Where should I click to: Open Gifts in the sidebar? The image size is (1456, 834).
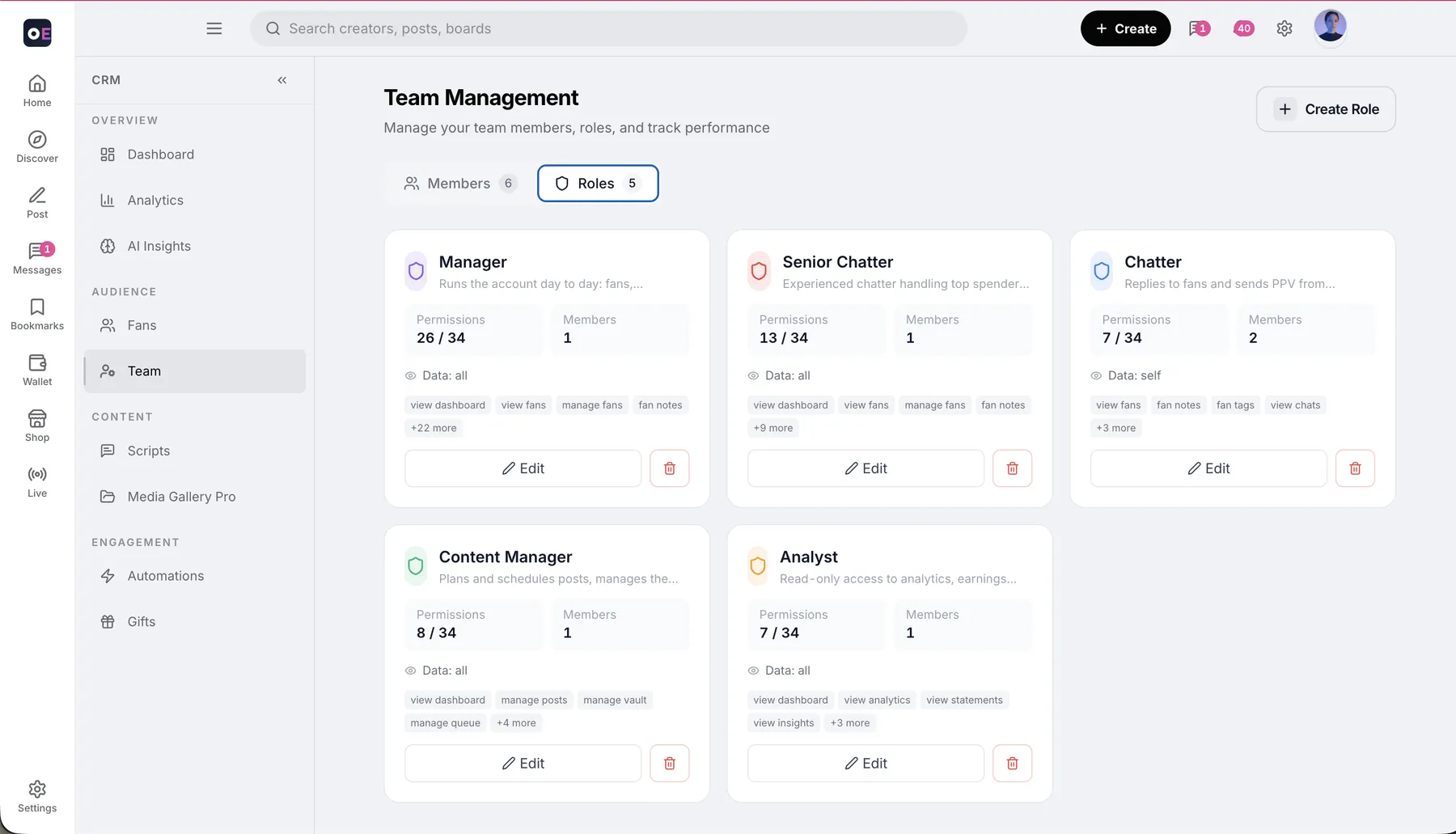(x=195, y=622)
